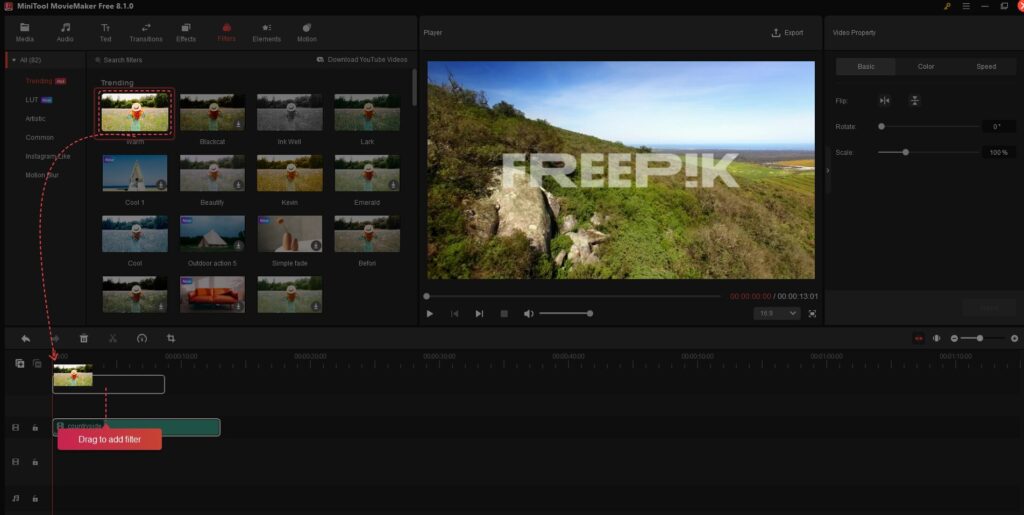Undo the last action
Image resolution: width=1024 pixels, height=515 pixels.
[25, 339]
